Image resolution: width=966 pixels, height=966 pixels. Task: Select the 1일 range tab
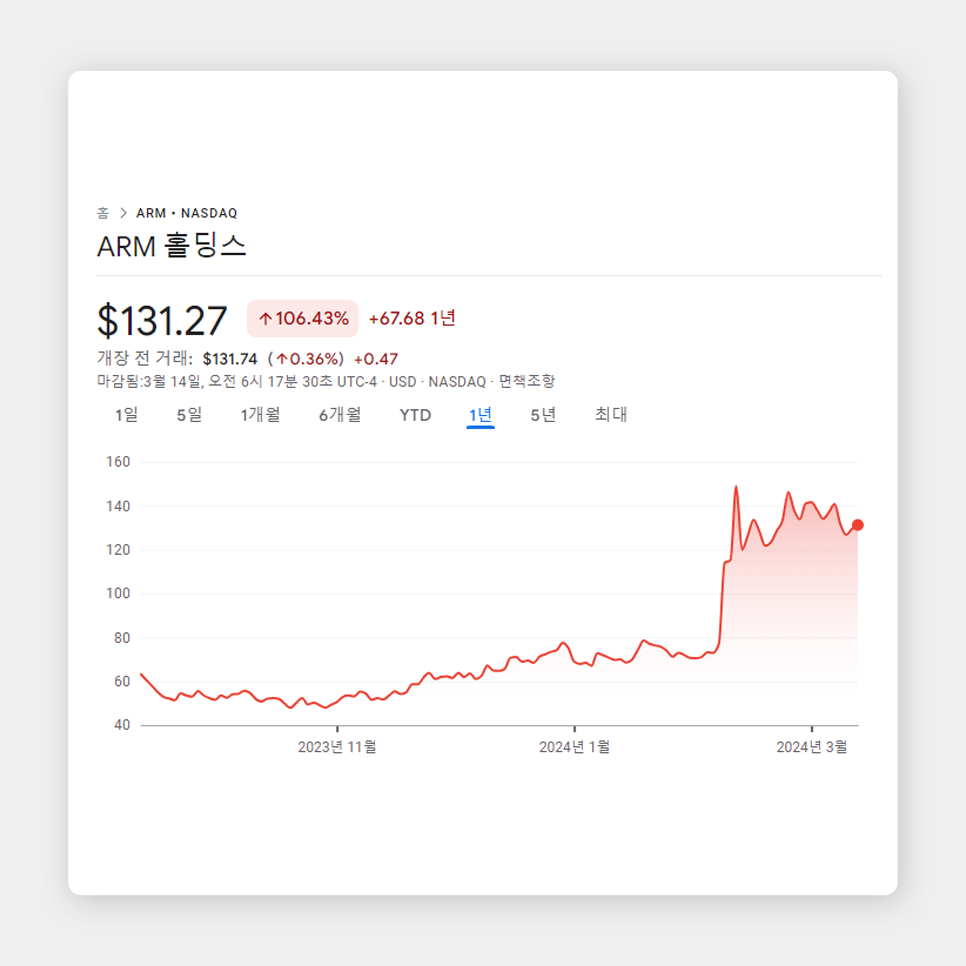pyautogui.click(x=127, y=415)
